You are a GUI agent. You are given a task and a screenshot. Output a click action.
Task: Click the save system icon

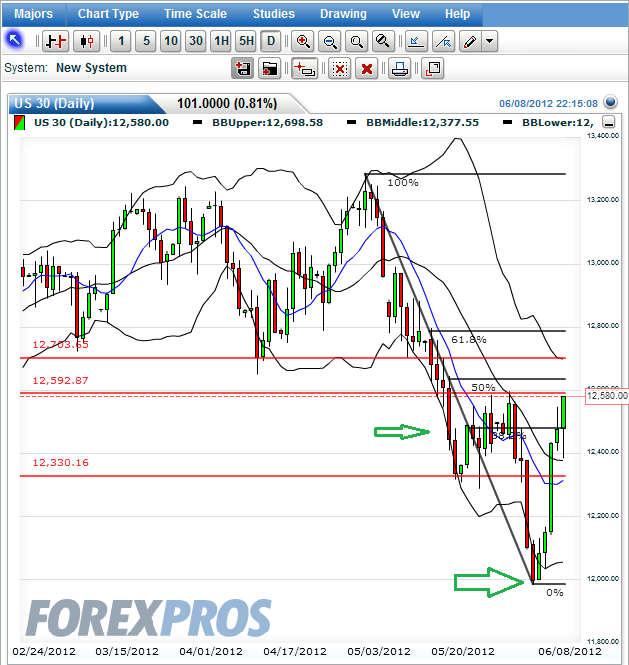(243, 68)
